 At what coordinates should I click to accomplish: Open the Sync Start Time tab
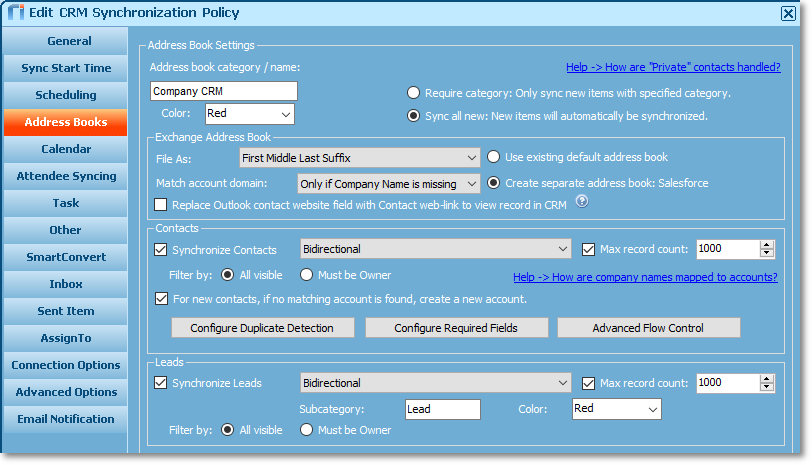(x=66, y=68)
